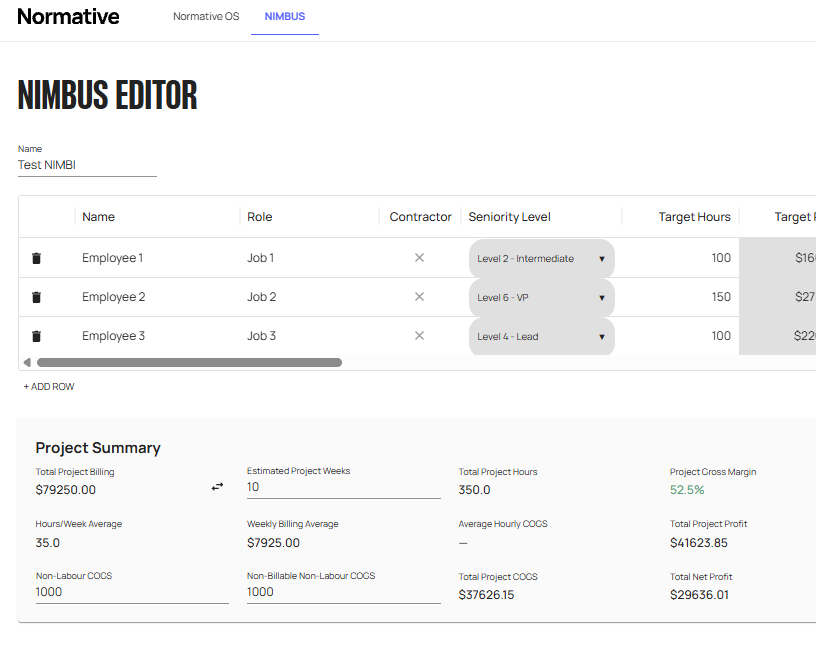Click the swap arrows icon beside Total Project Billing
This screenshot has width=816, height=669.
218,487
